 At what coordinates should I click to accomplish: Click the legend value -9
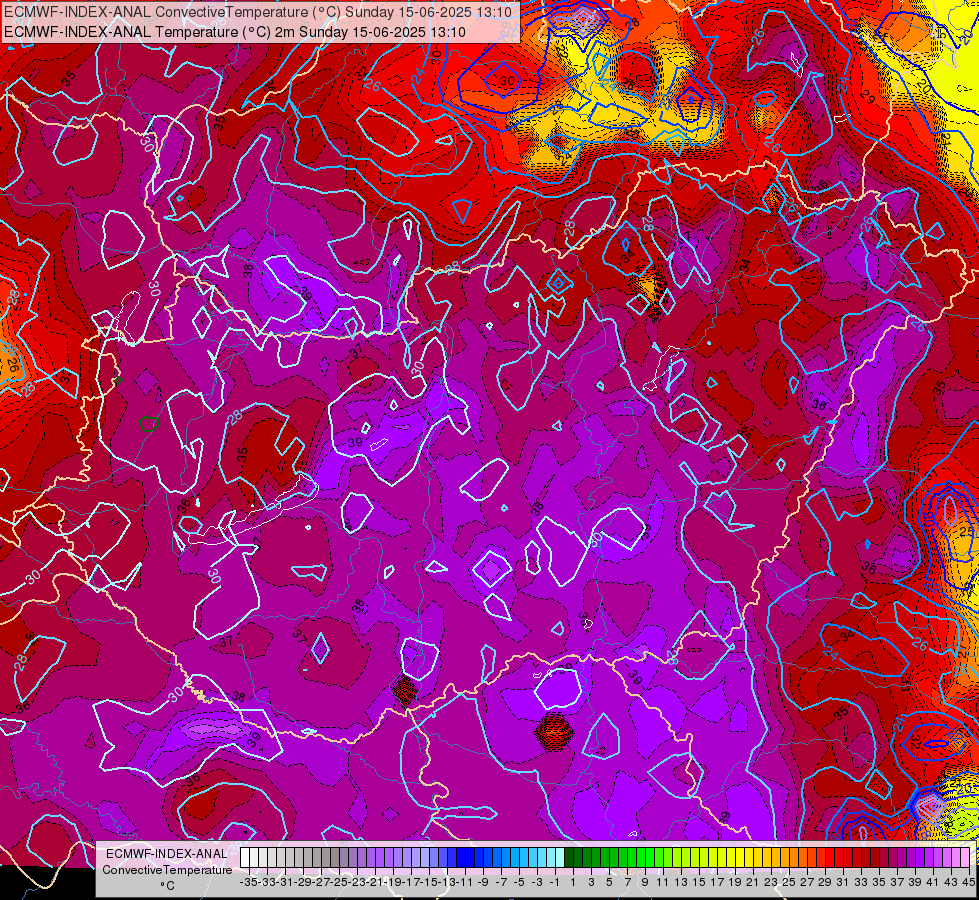[483, 883]
